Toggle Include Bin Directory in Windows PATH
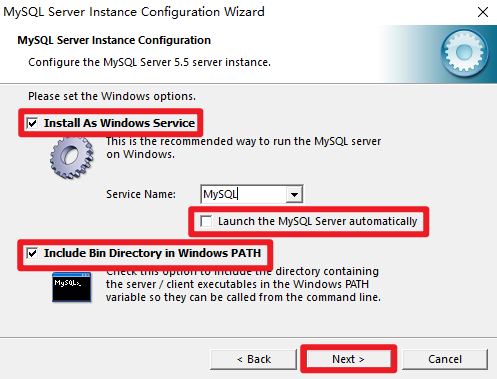 (x=32, y=253)
